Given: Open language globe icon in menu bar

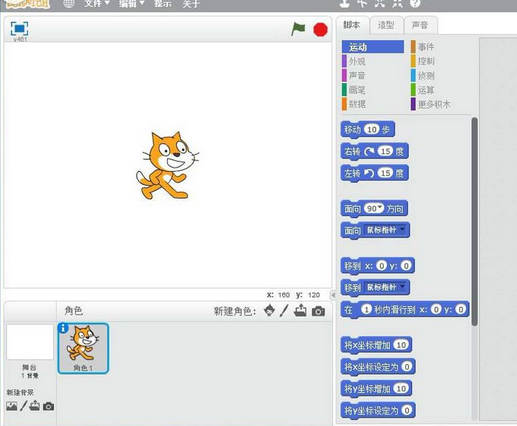Looking at the screenshot, I should (x=69, y=4).
